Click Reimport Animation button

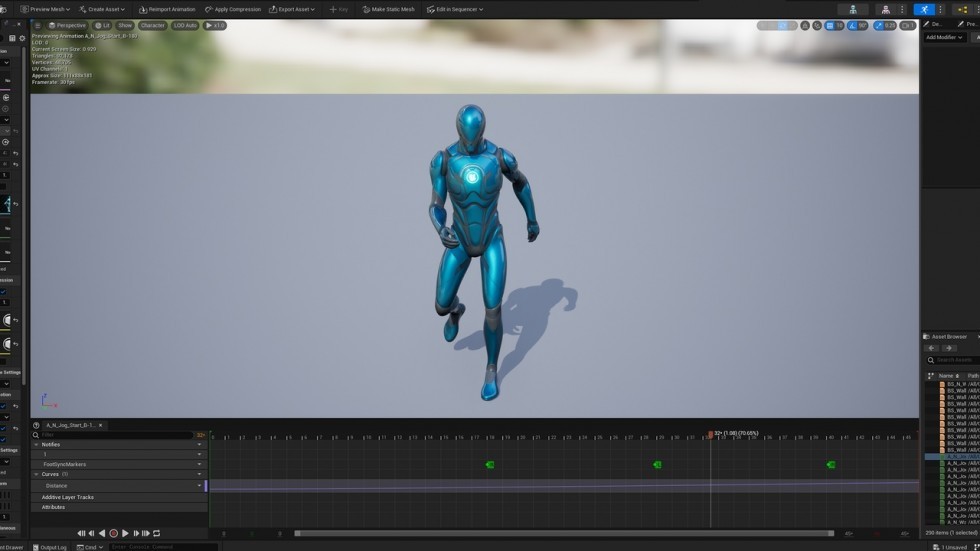point(167,9)
